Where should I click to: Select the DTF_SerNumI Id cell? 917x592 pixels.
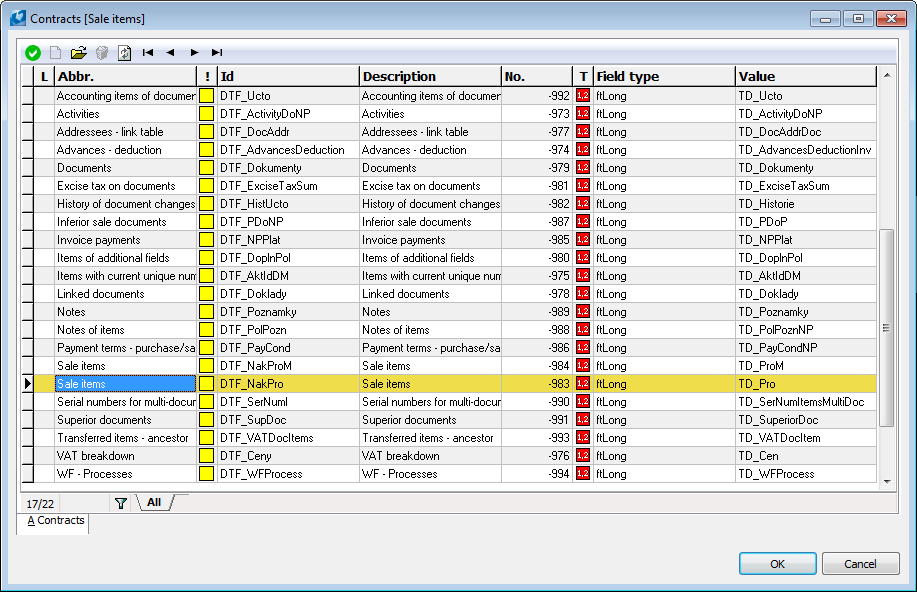click(x=288, y=402)
